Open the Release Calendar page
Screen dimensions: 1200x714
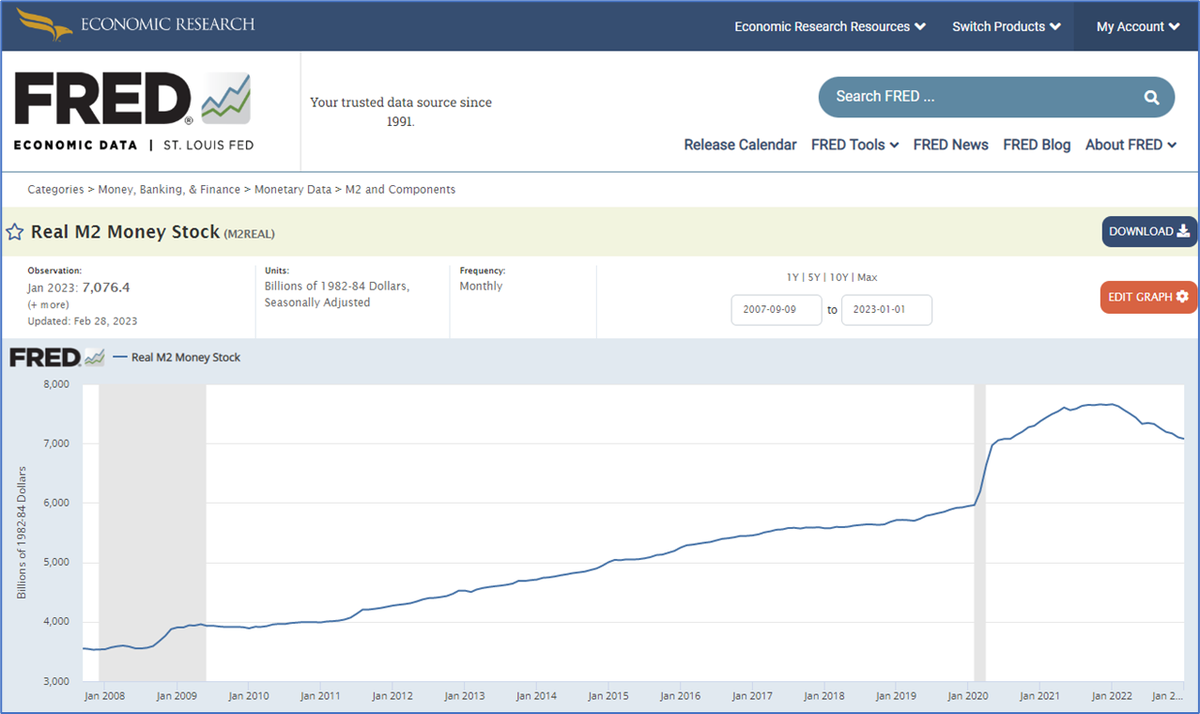[740, 145]
